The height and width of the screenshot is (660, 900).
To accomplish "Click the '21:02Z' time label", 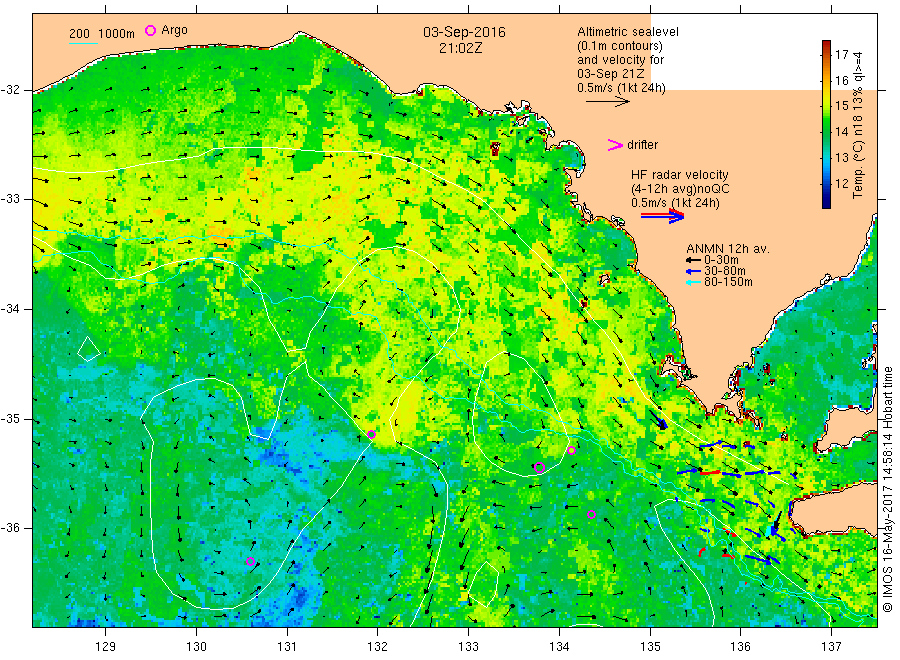I will pyautogui.click(x=461, y=48).
